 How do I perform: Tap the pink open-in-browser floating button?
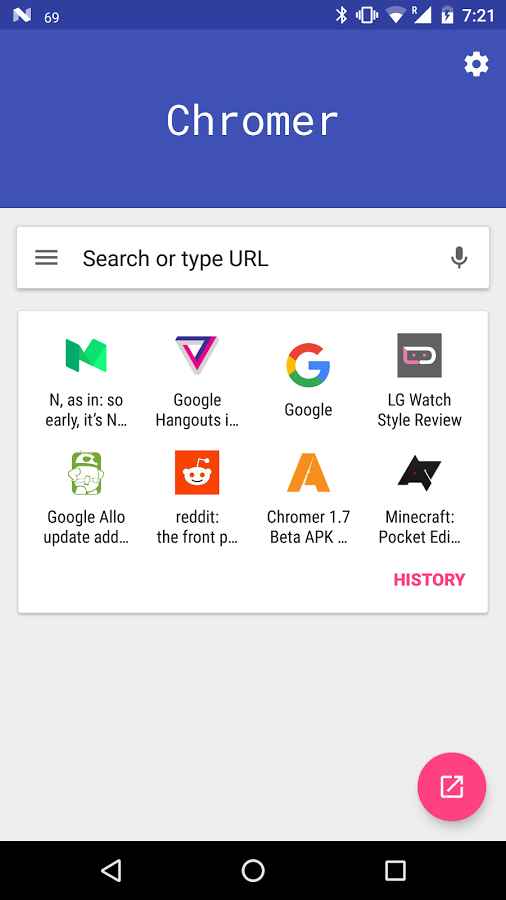[x=451, y=786]
